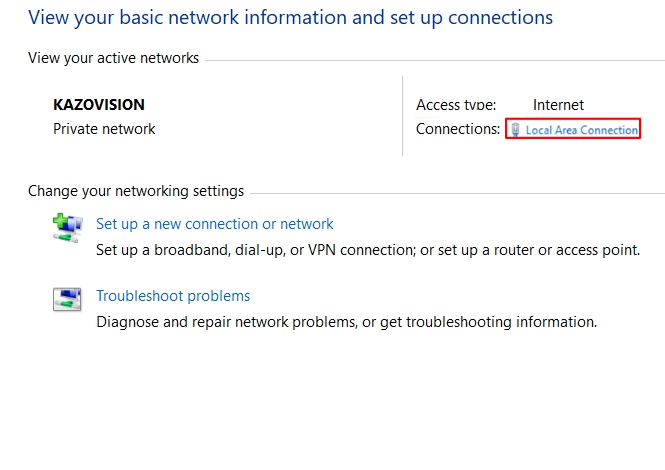Click the Diagnose and repair network problems description
The height and width of the screenshot is (470, 665).
point(346,322)
